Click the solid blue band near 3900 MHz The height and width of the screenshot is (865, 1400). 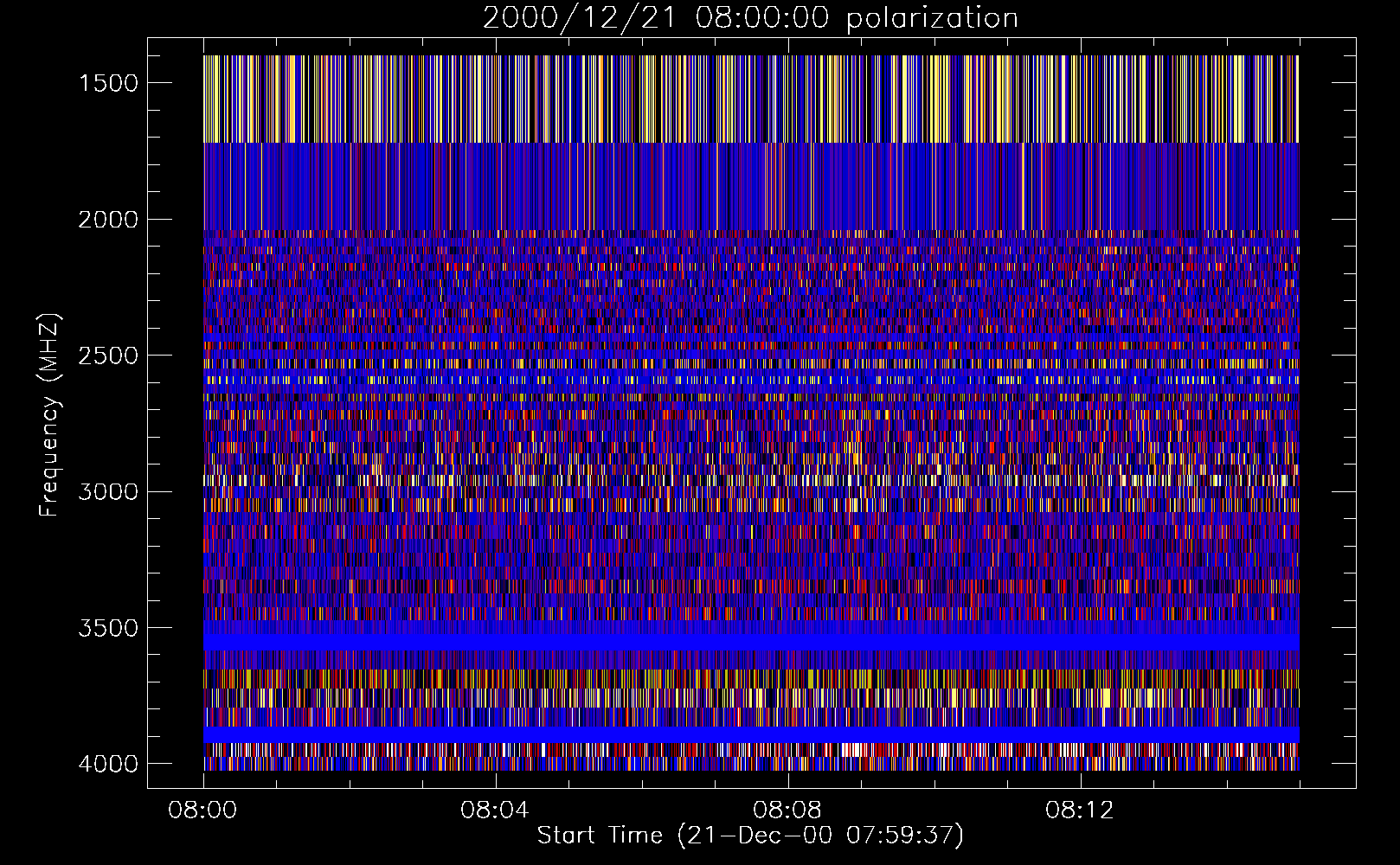751,734
